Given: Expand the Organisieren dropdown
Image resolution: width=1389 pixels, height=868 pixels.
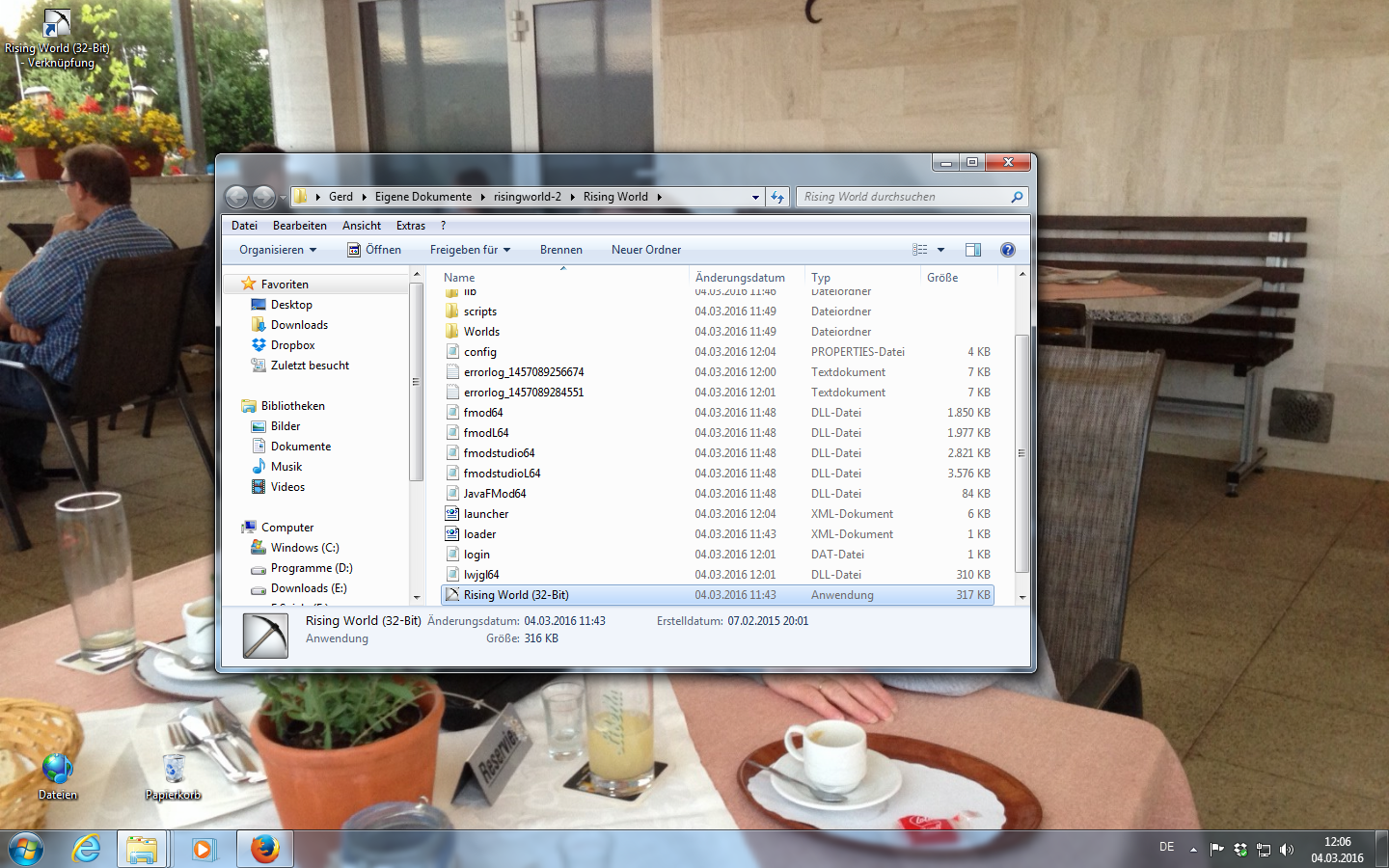Looking at the screenshot, I should (278, 250).
